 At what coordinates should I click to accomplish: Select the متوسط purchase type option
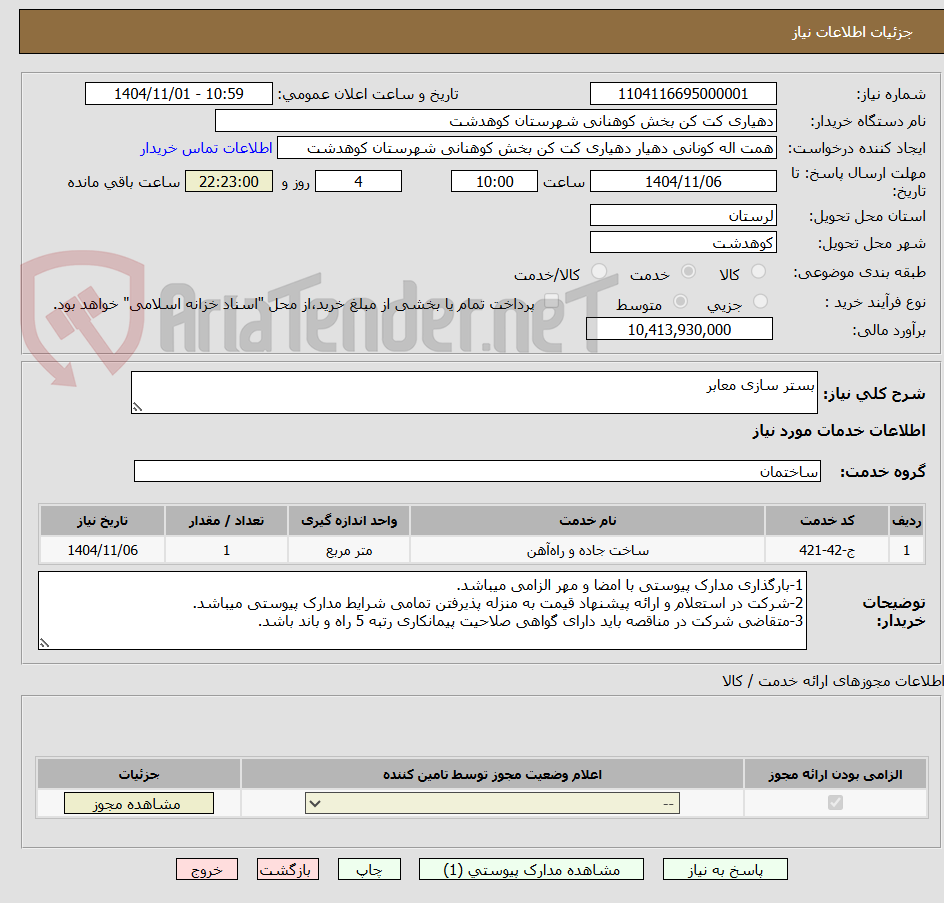pyautogui.click(x=681, y=300)
